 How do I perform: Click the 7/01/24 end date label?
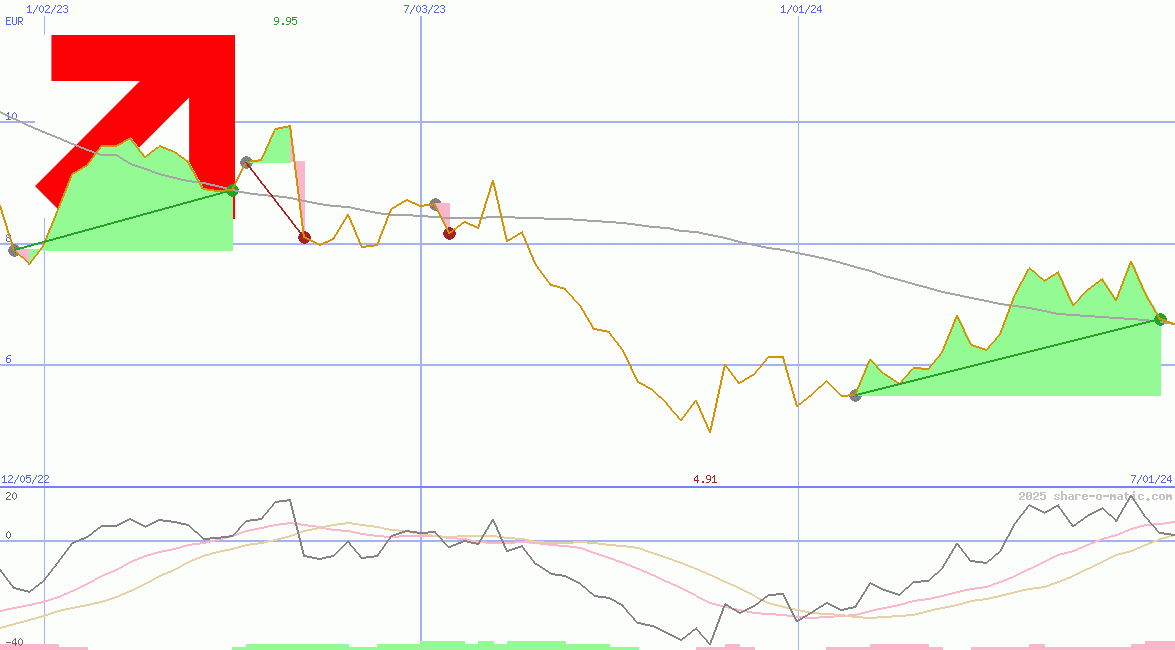pyautogui.click(x=1151, y=479)
